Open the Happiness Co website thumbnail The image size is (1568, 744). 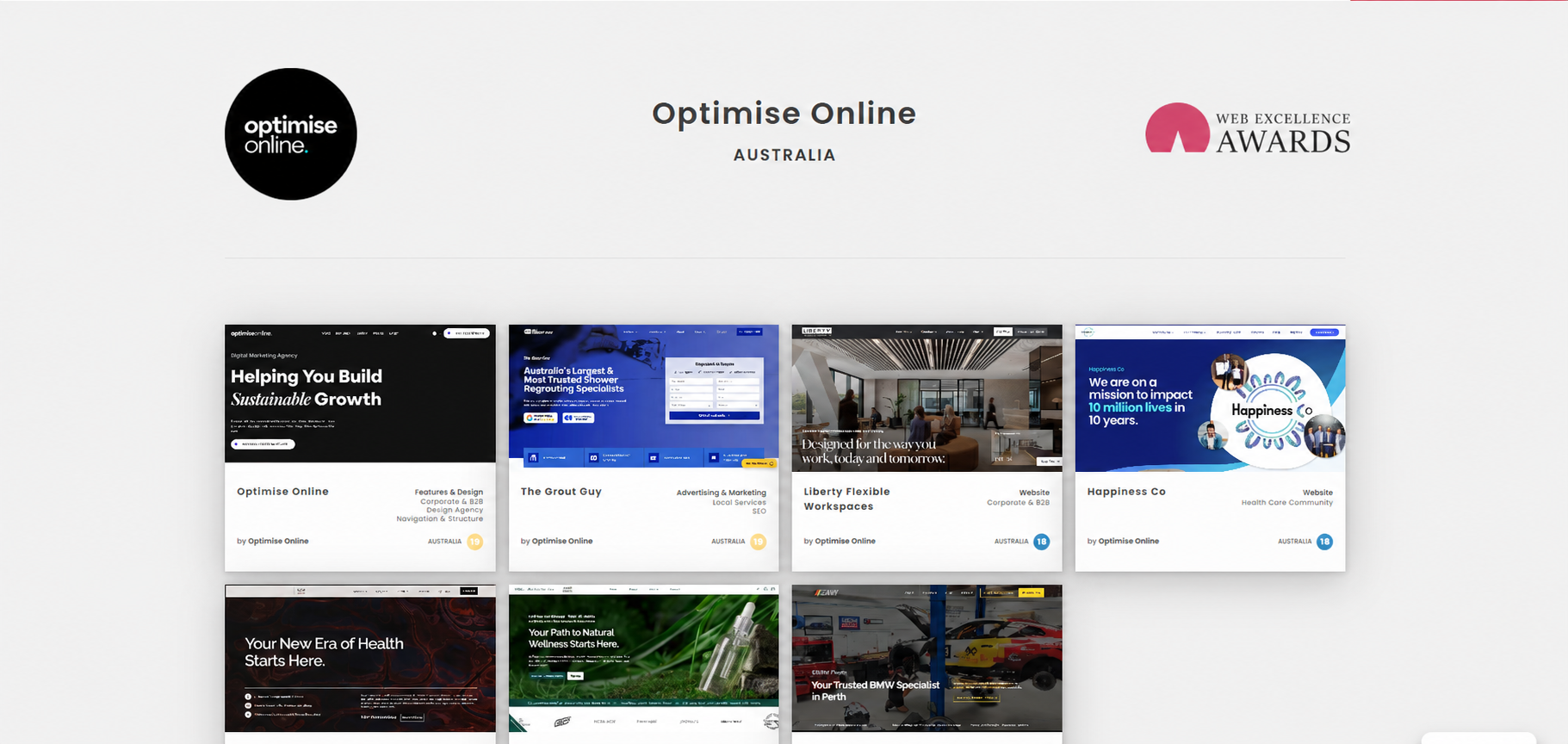pos(1210,398)
